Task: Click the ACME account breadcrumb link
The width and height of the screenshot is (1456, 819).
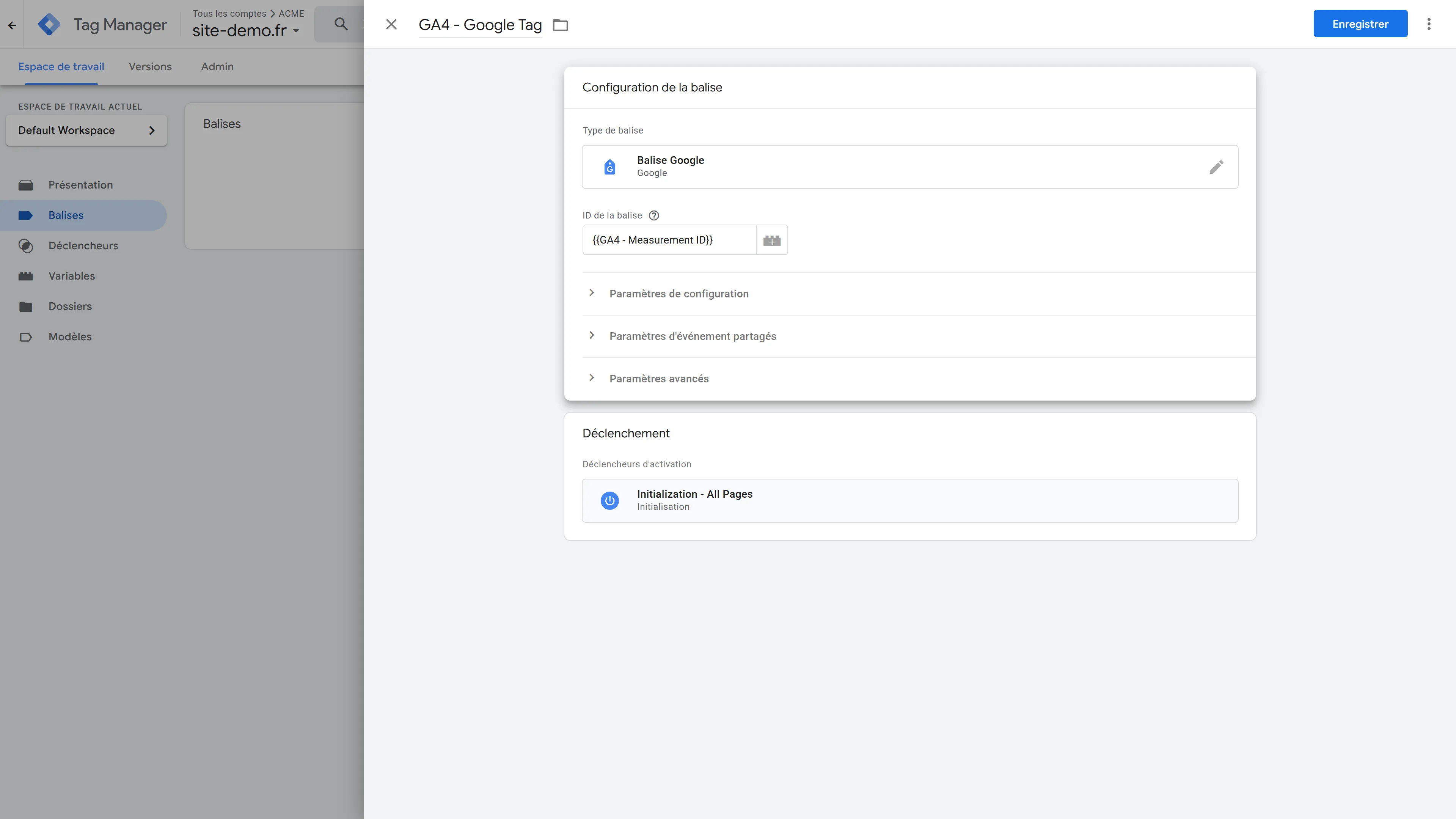Action: pos(291,14)
